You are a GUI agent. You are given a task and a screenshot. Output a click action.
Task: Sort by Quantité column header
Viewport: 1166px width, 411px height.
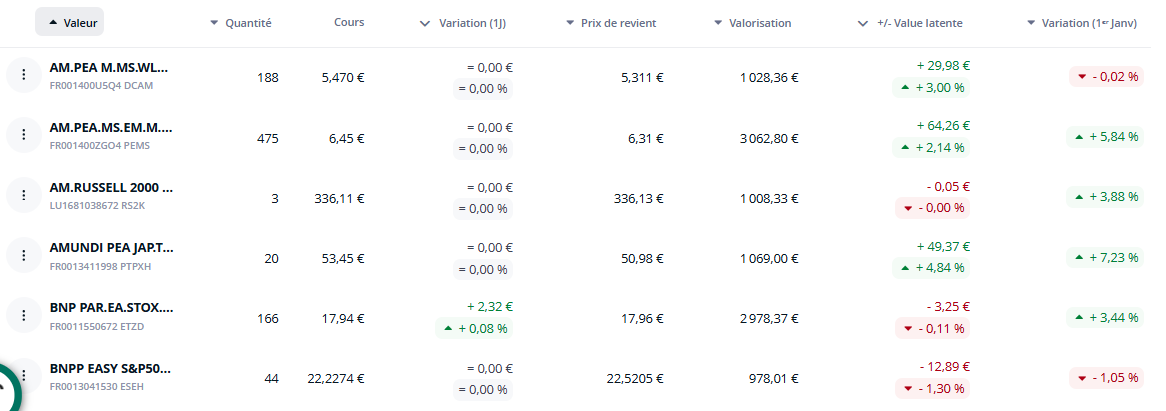pyautogui.click(x=240, y=22)
